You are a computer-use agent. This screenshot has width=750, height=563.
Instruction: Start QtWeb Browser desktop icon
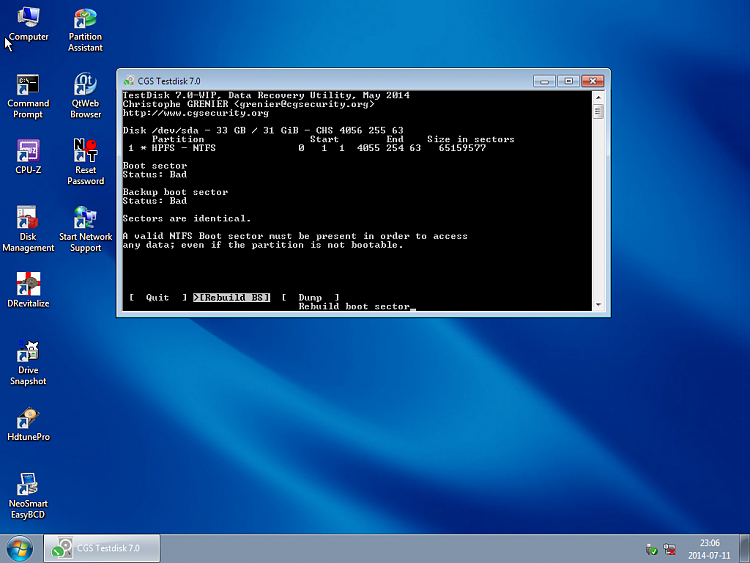tap(86, 96)
